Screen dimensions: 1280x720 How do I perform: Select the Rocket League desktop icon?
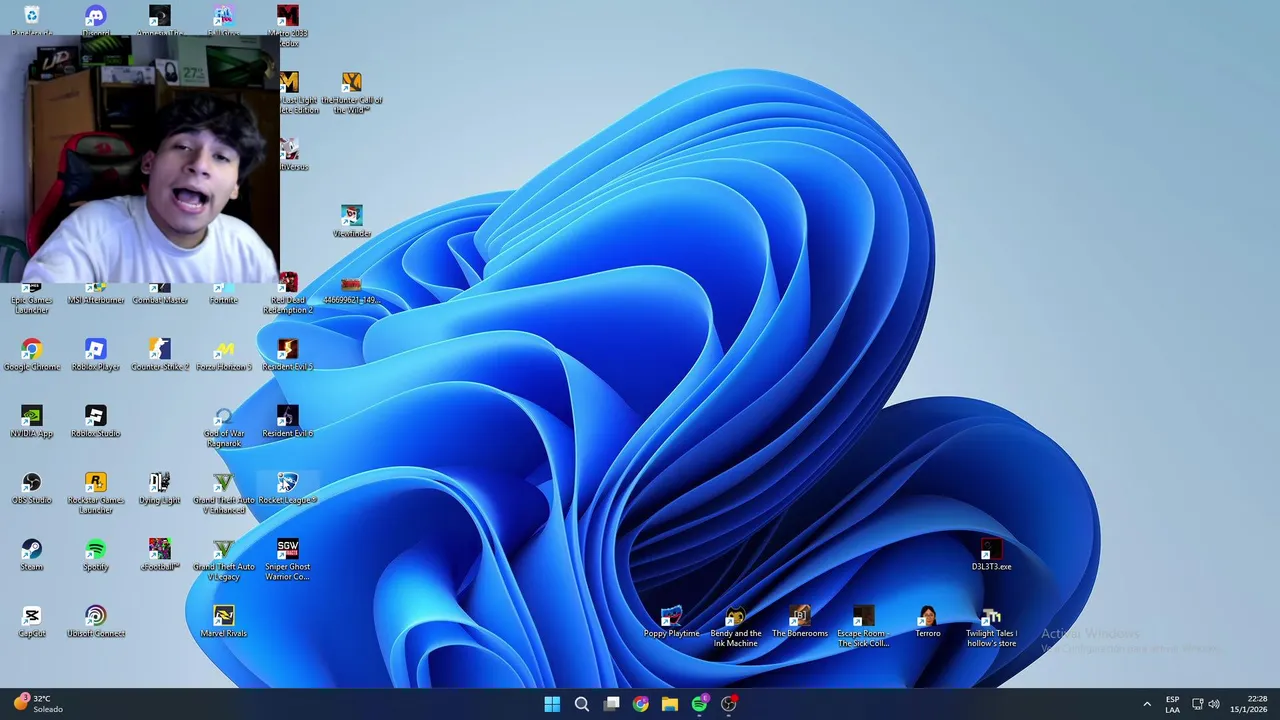click(288, 488)
